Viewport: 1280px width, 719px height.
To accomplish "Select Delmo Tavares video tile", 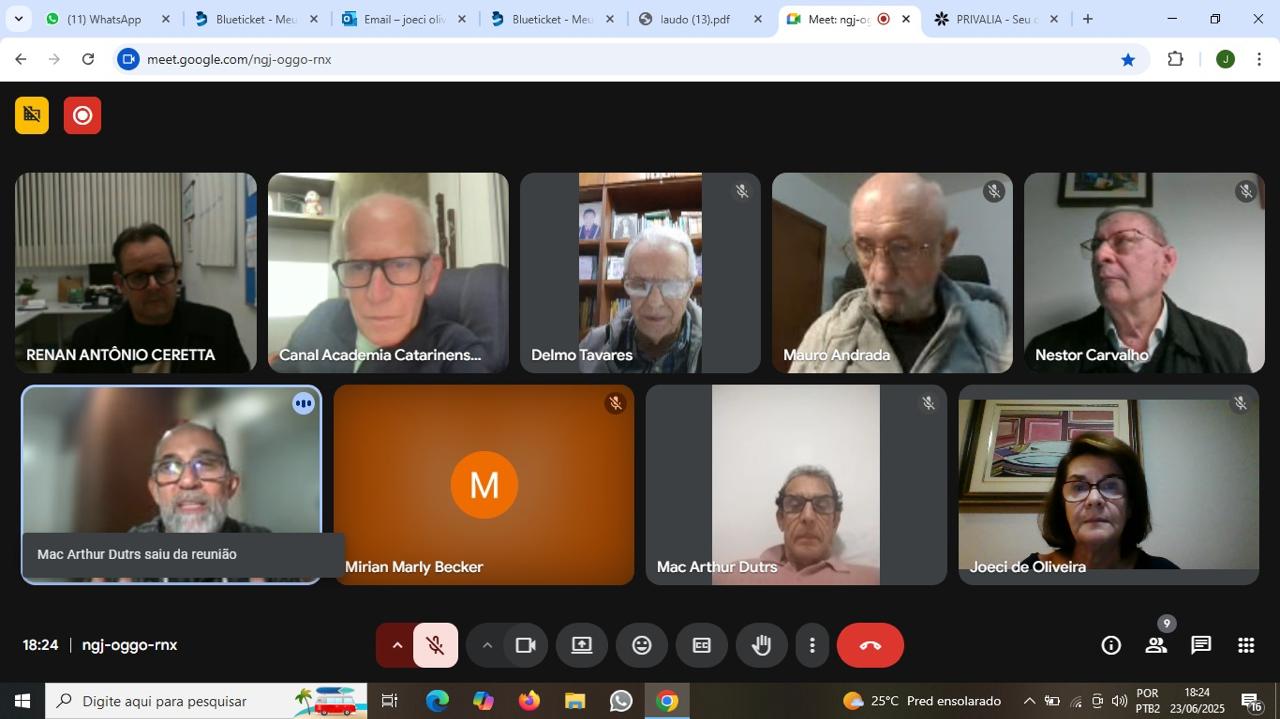I will click(640, 273).
